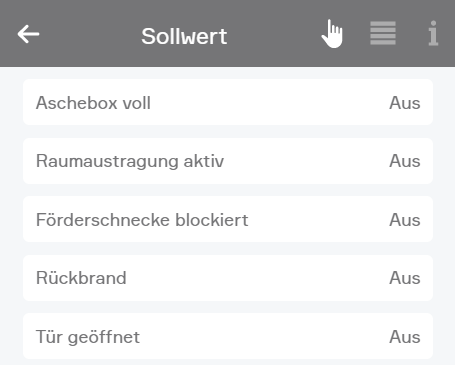Select the Aschebox voll label
The image size is (455, 365).
point(93,103)
